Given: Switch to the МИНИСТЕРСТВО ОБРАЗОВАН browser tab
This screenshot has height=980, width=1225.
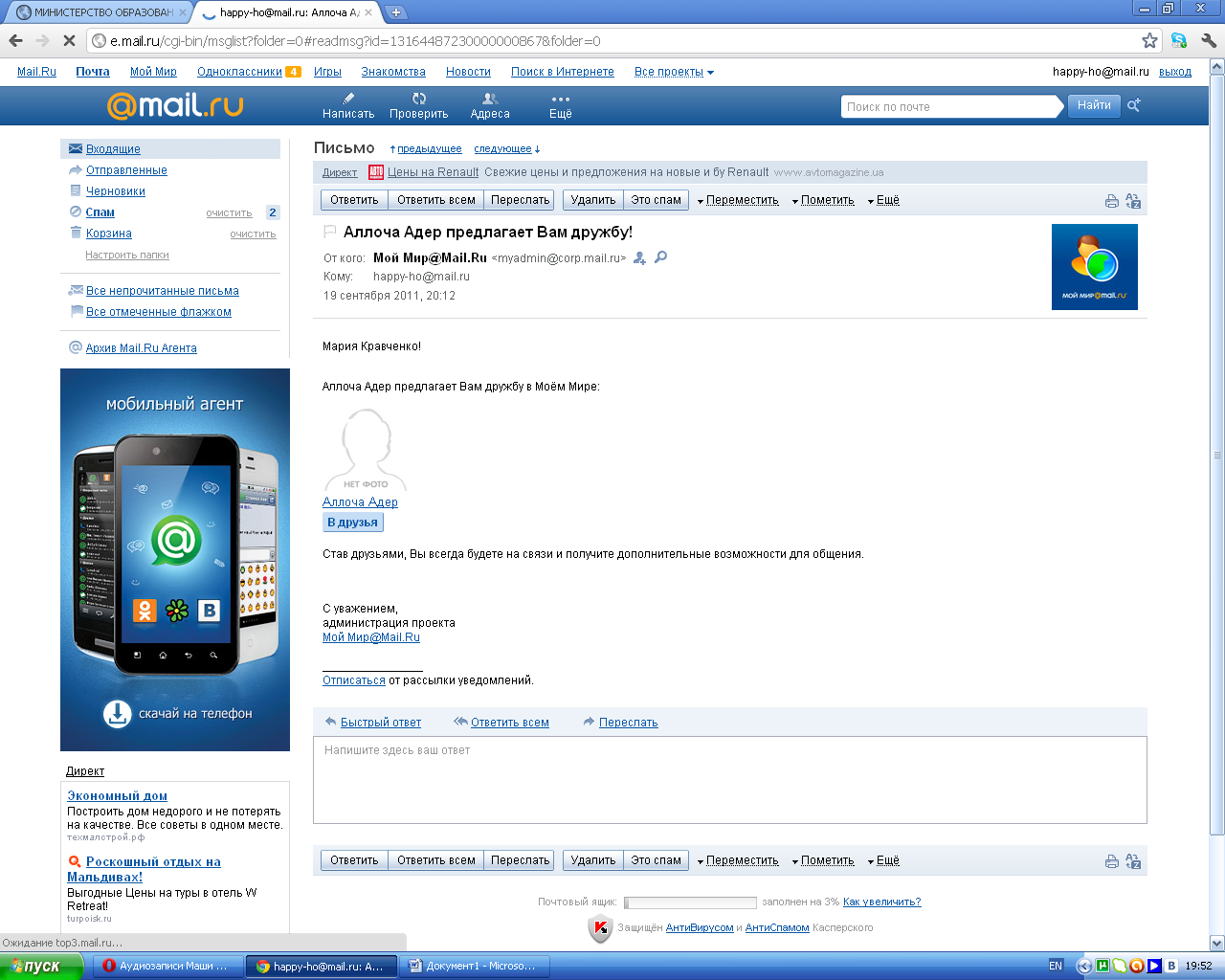Looking at the screenshot, I should (x=100, y=12).
